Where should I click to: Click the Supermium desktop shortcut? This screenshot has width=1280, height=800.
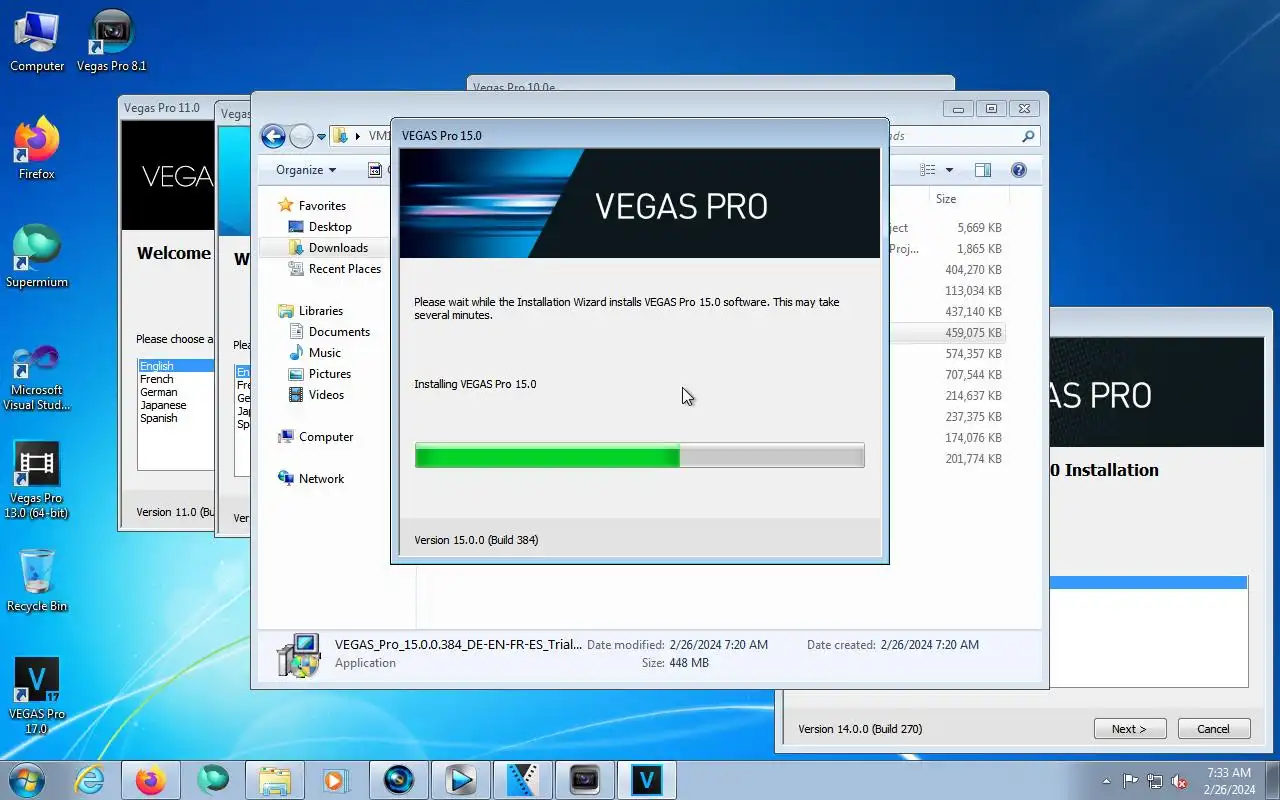(x=37, y=257)
